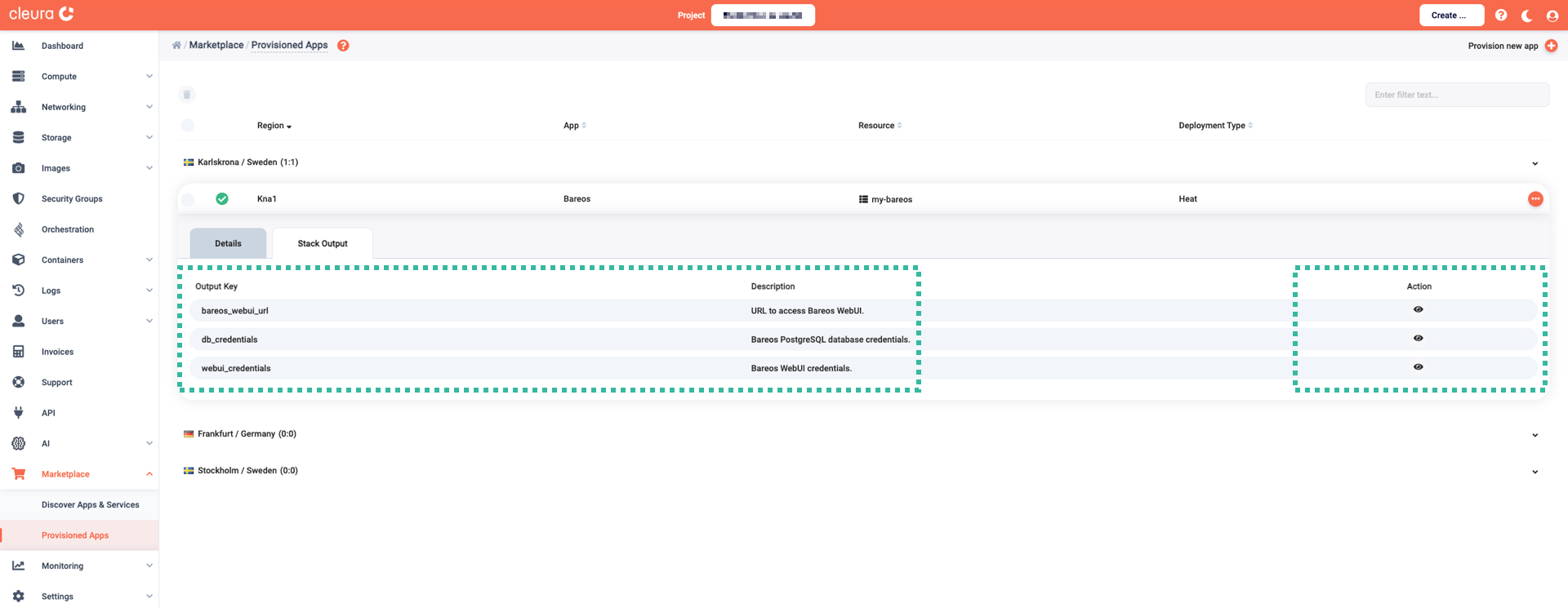The image size is (1568, 608).
Task: Go to Marketplace breadcrumb link
Action: point(216,46)
